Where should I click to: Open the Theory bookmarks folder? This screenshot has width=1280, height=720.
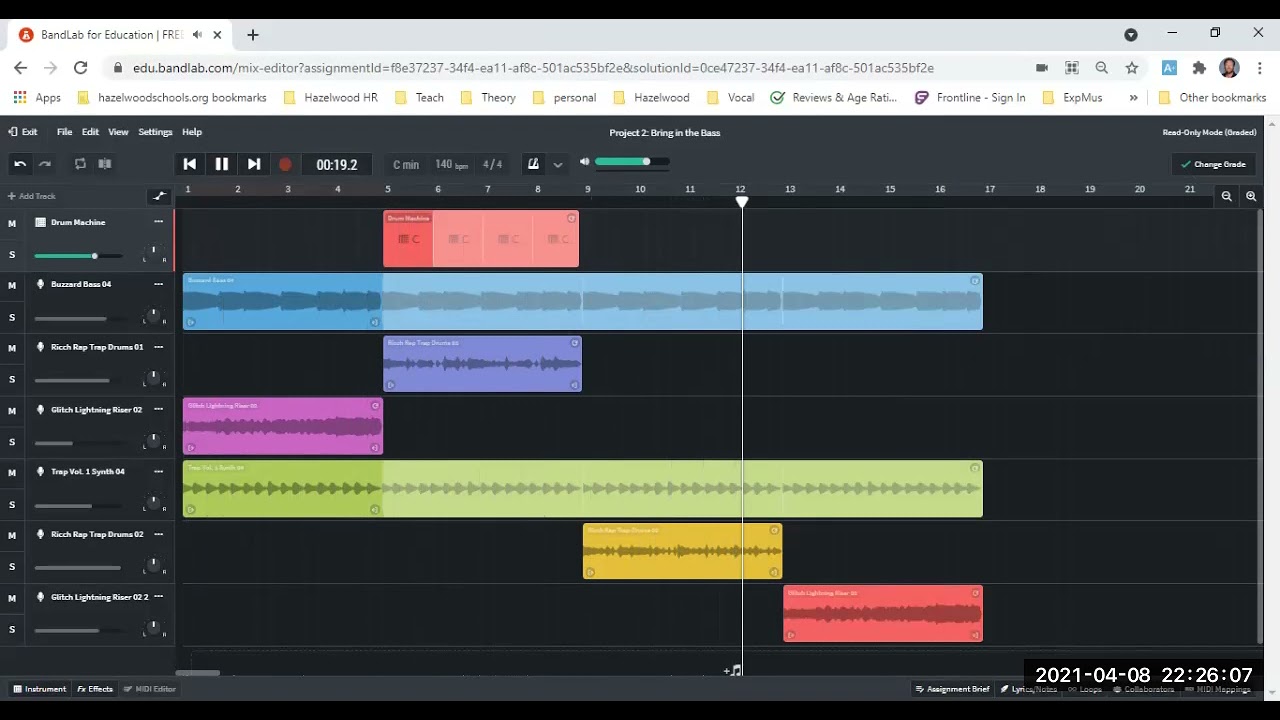coord(488,97)
